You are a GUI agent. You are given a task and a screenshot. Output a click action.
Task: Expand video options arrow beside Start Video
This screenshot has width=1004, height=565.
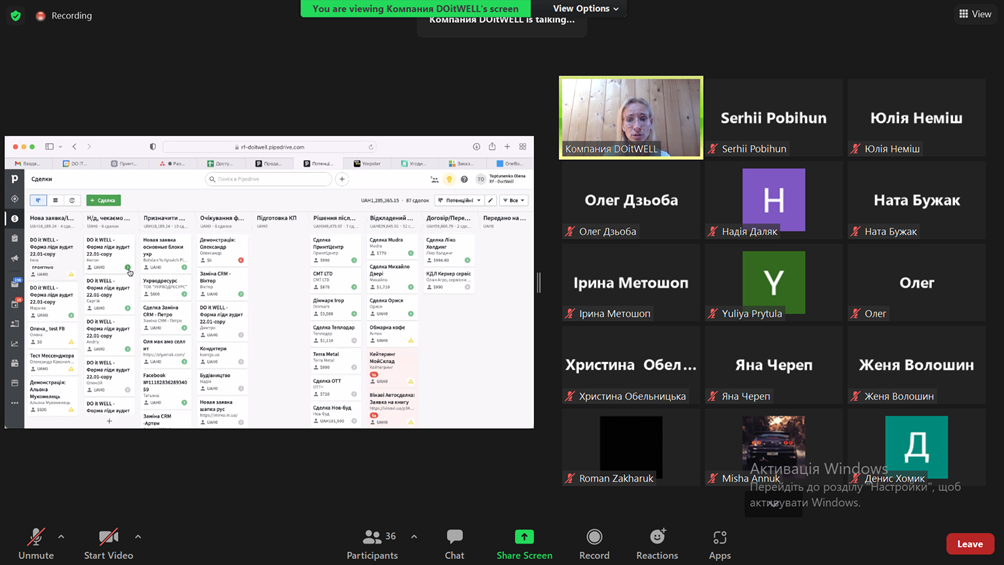click(x=138, y=537)
